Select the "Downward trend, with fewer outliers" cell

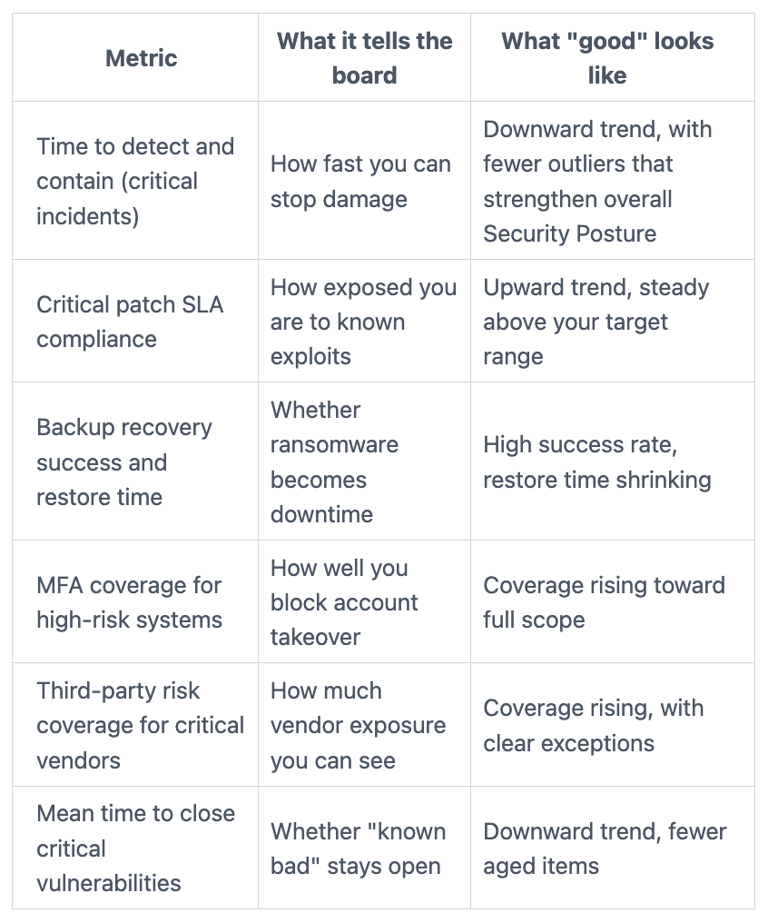613,181
